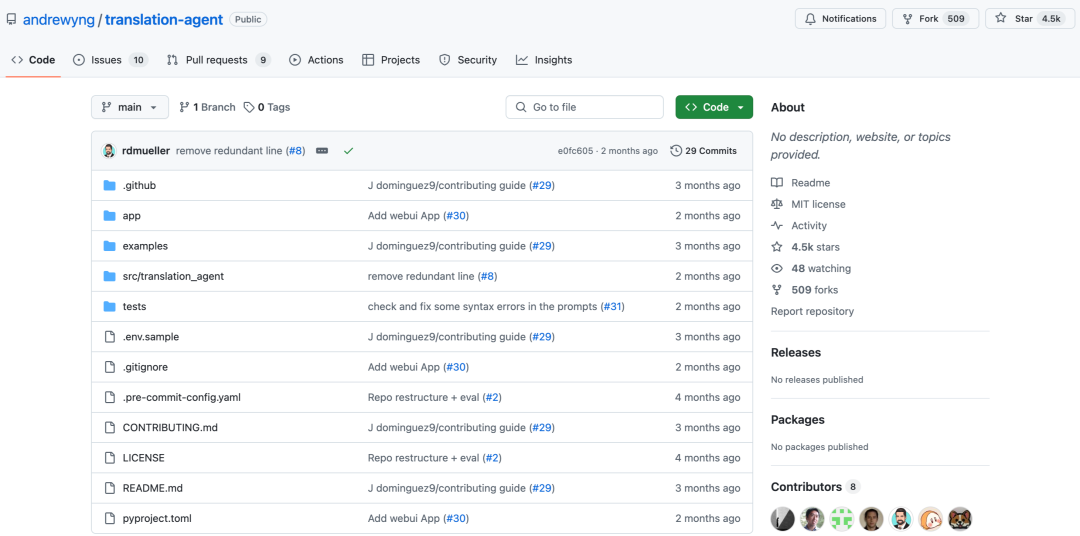Open the .pre-commit-config.yaml file
This screenshot has height=536, width=1080.
[x=181, y=398]
